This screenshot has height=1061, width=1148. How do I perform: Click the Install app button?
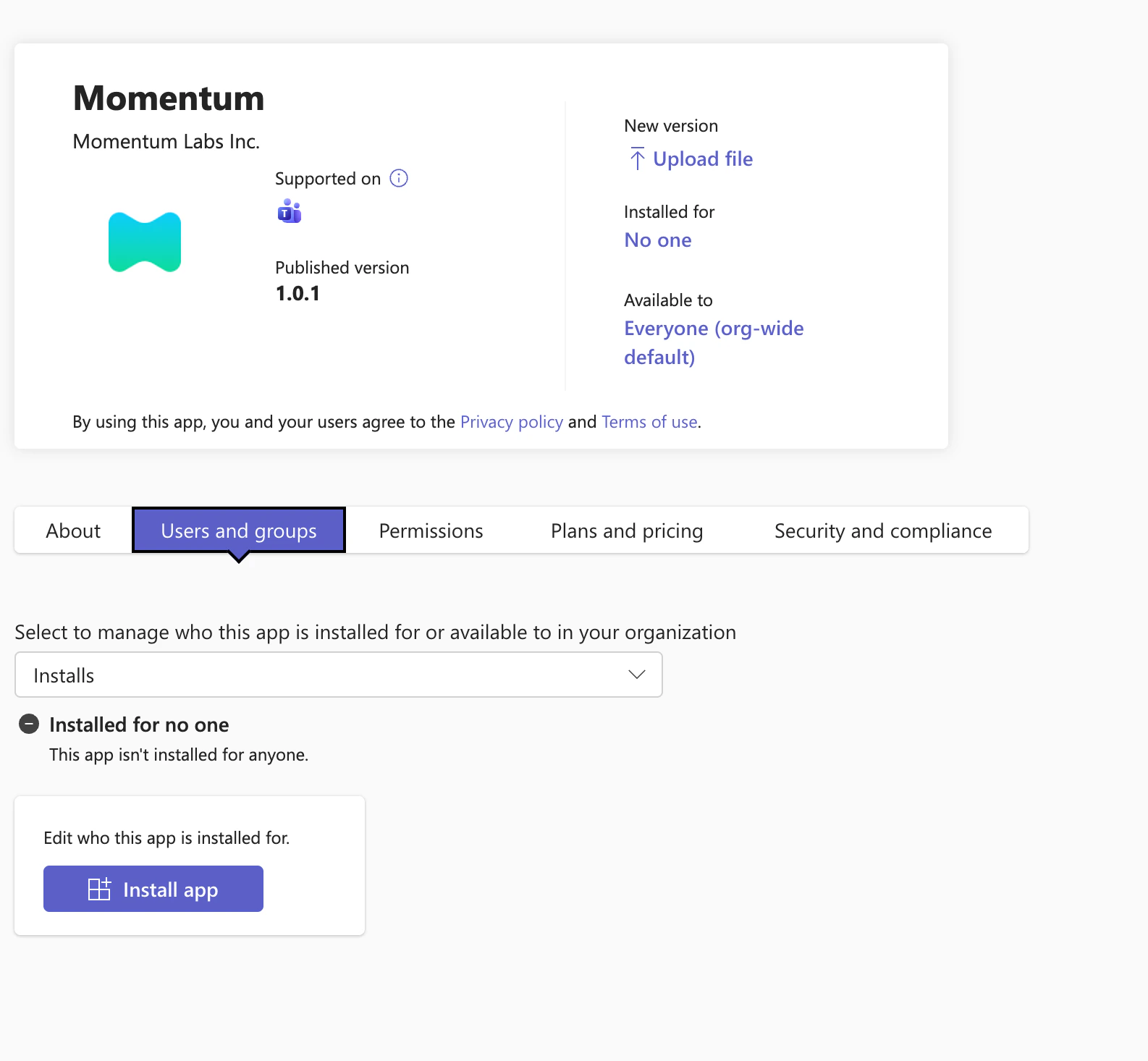tap(153, 889)
